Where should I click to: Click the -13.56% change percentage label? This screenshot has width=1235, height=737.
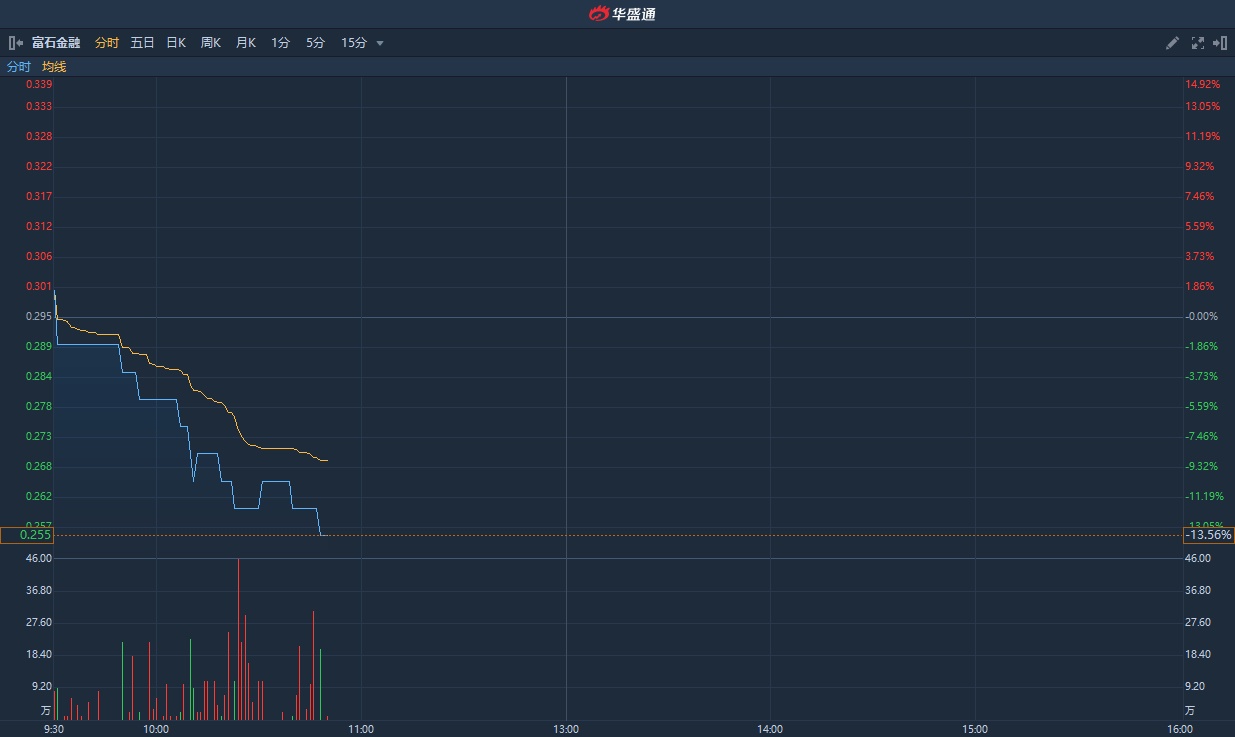tap(1208, 535)
